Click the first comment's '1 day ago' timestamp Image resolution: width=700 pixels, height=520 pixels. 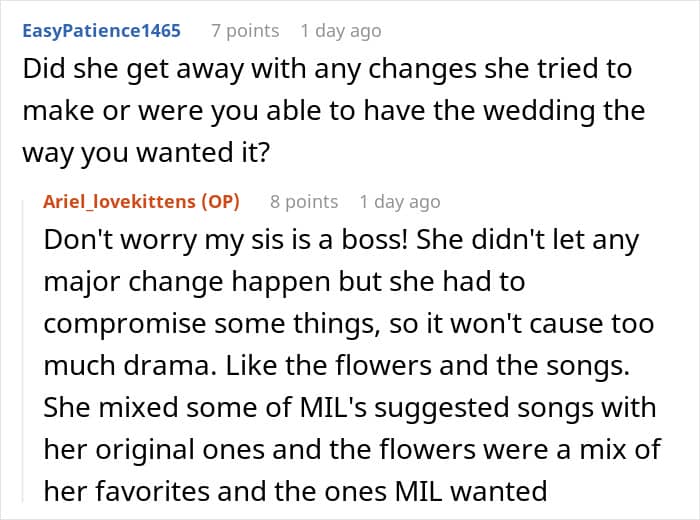click(x=340, y=30)
